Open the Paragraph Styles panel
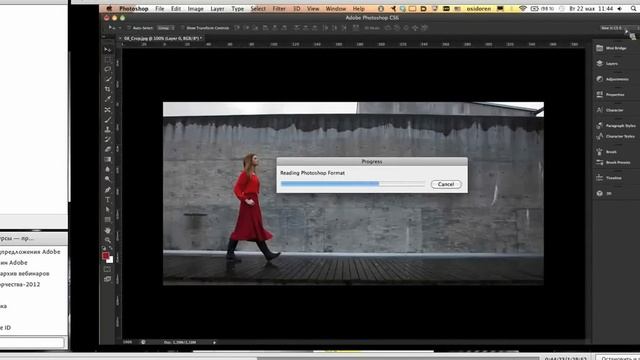This screenshot has width=640, height=360. tap(616, 126)
